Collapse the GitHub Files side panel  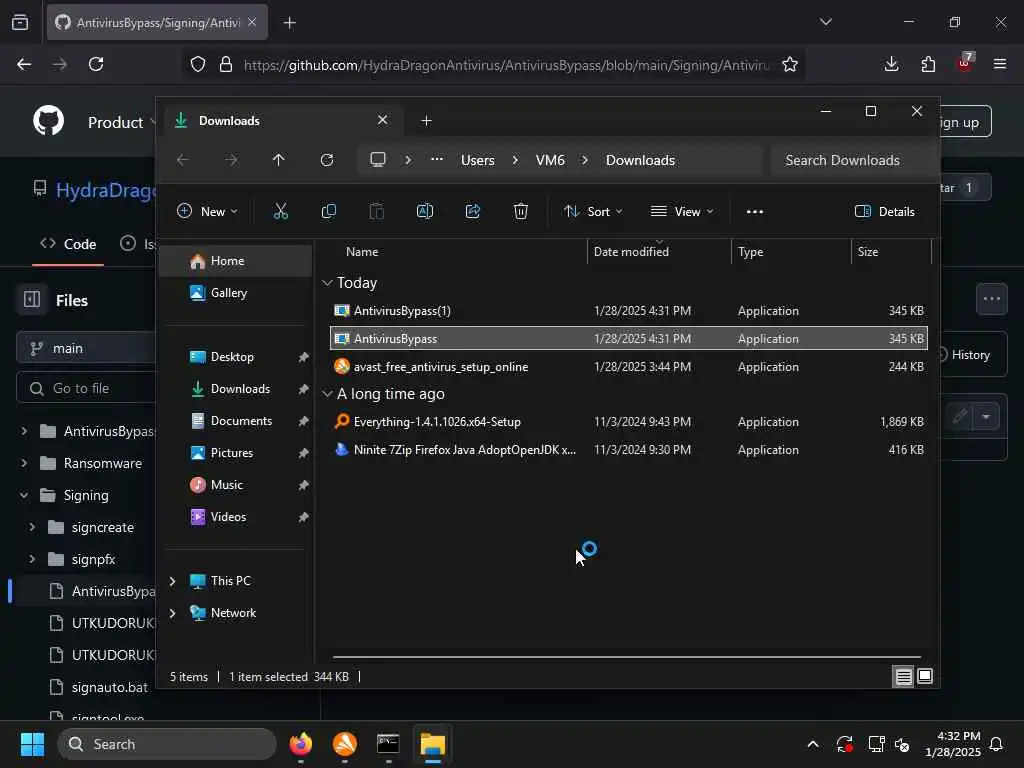[31, 300]
